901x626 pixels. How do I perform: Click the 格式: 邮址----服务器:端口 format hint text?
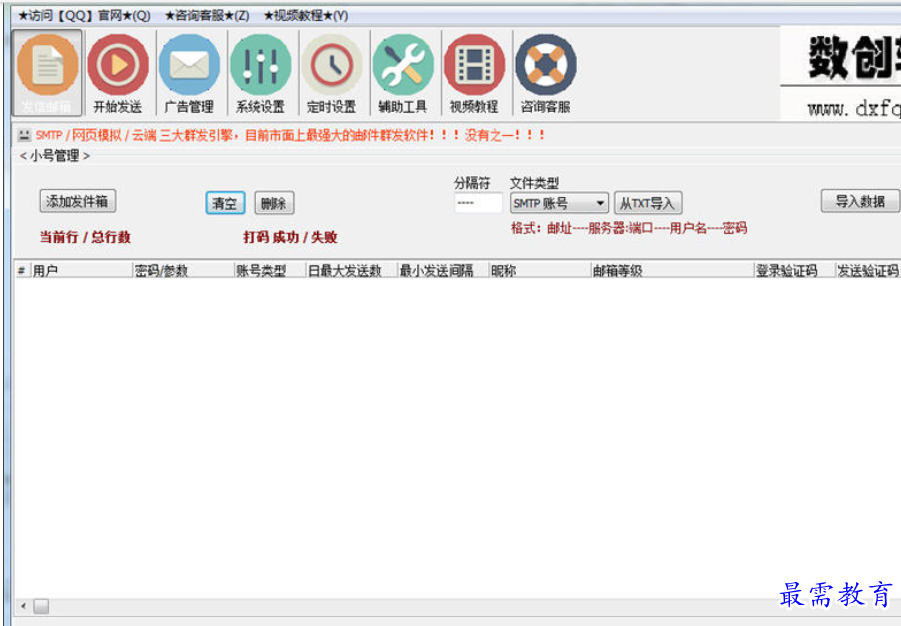pyautogui.click(x=629, y=228)
